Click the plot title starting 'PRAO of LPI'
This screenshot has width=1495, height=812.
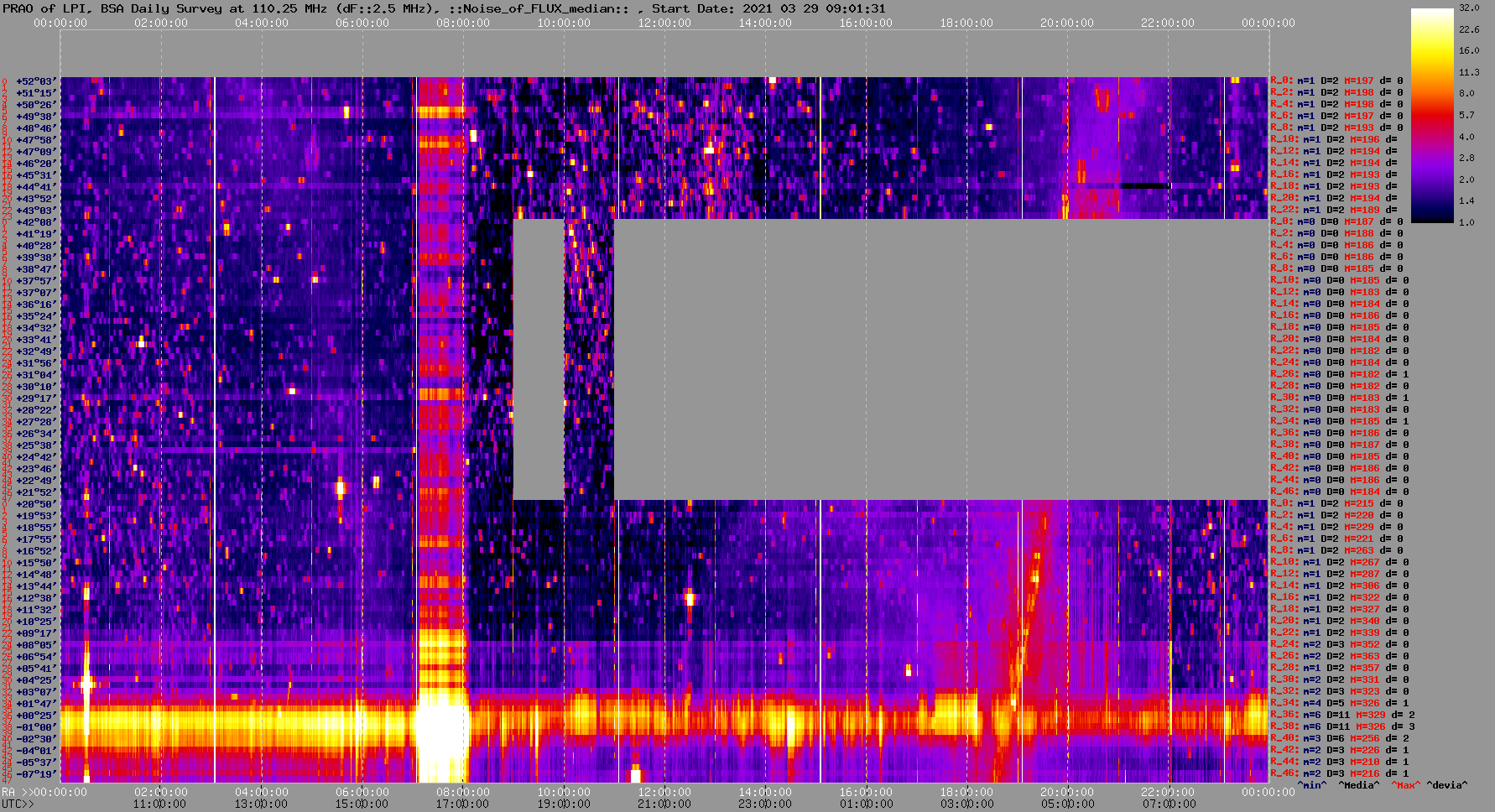(444, 8)
